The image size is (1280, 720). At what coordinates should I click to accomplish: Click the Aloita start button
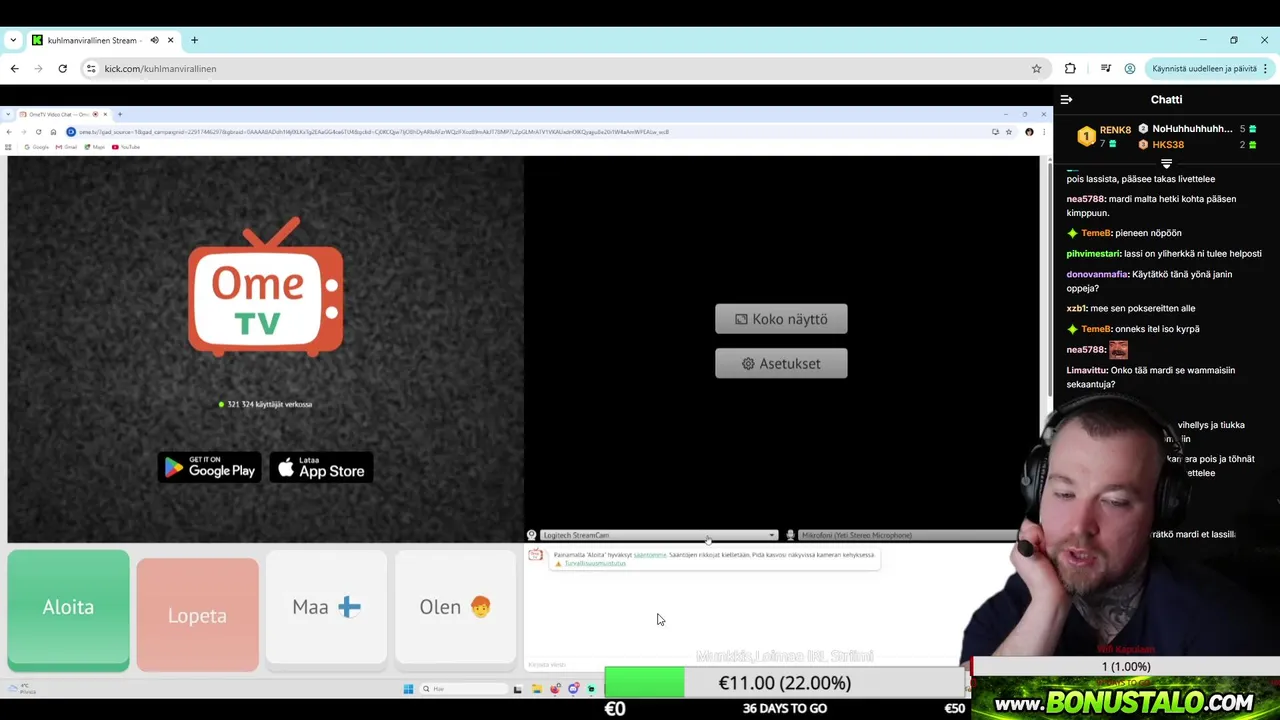pyautogui.click(x=68, y=608)
